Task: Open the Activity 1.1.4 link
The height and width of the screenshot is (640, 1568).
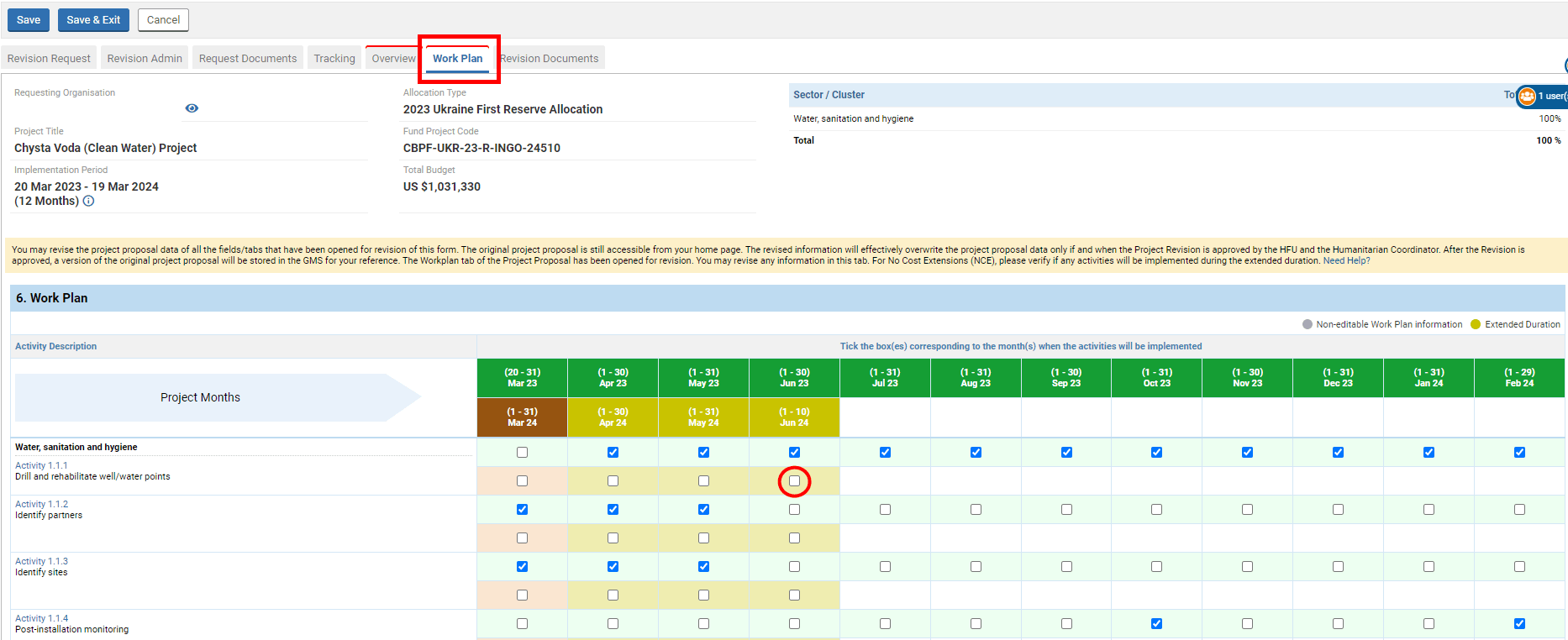Action: (x=41, y=618)
